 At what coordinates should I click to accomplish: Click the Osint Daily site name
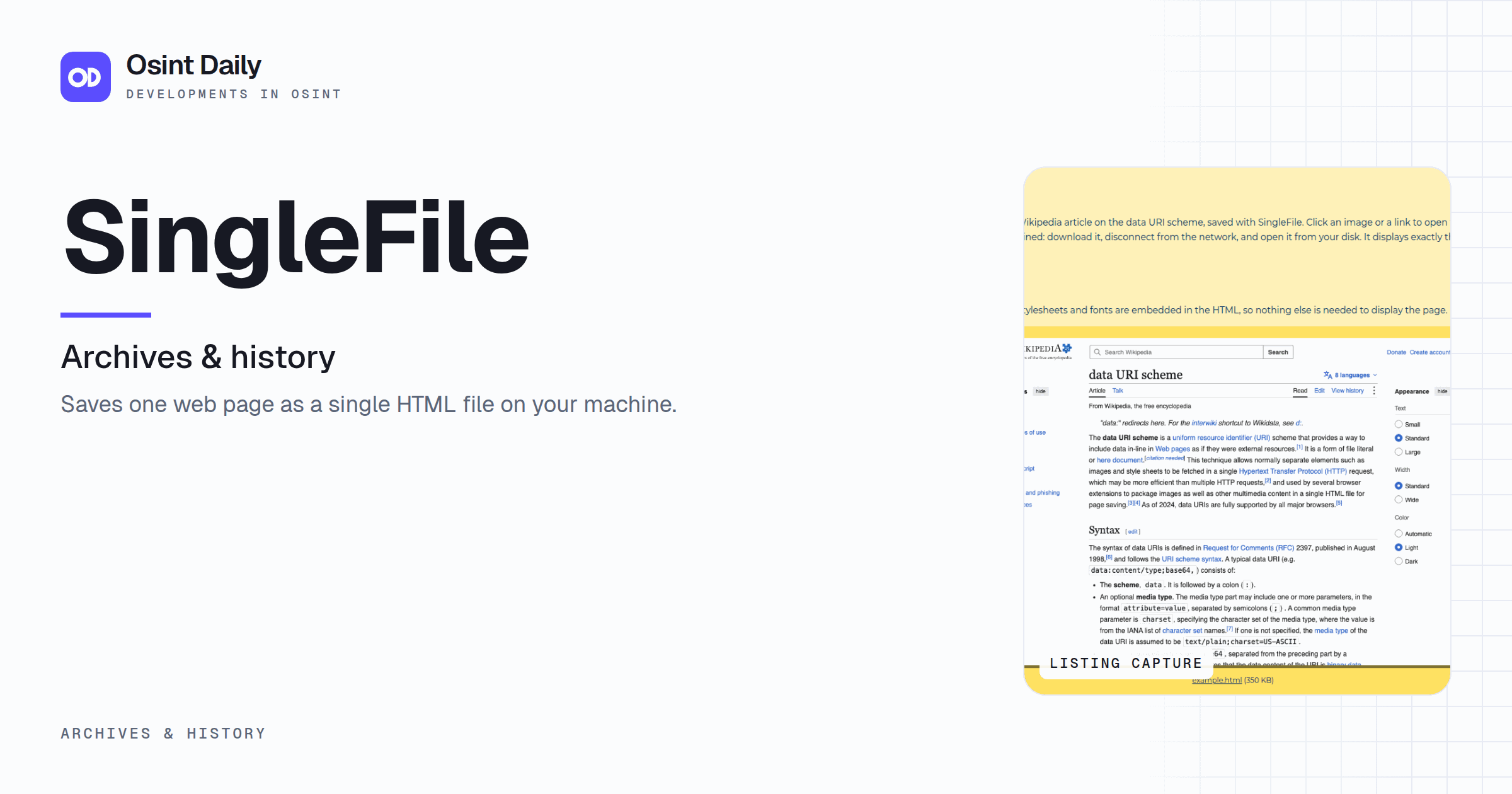(193, 65)
